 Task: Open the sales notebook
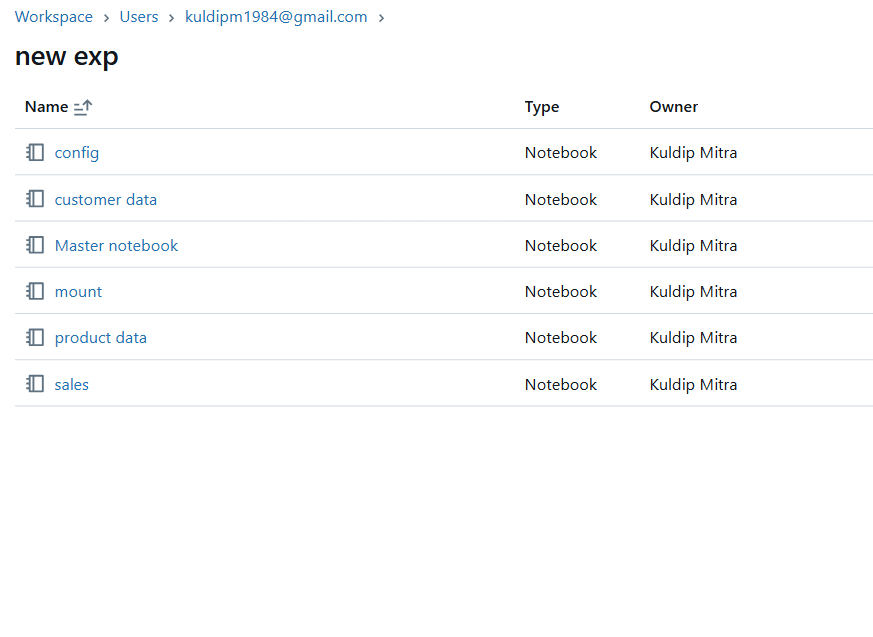pyautogui.click(x=71, y=384)
